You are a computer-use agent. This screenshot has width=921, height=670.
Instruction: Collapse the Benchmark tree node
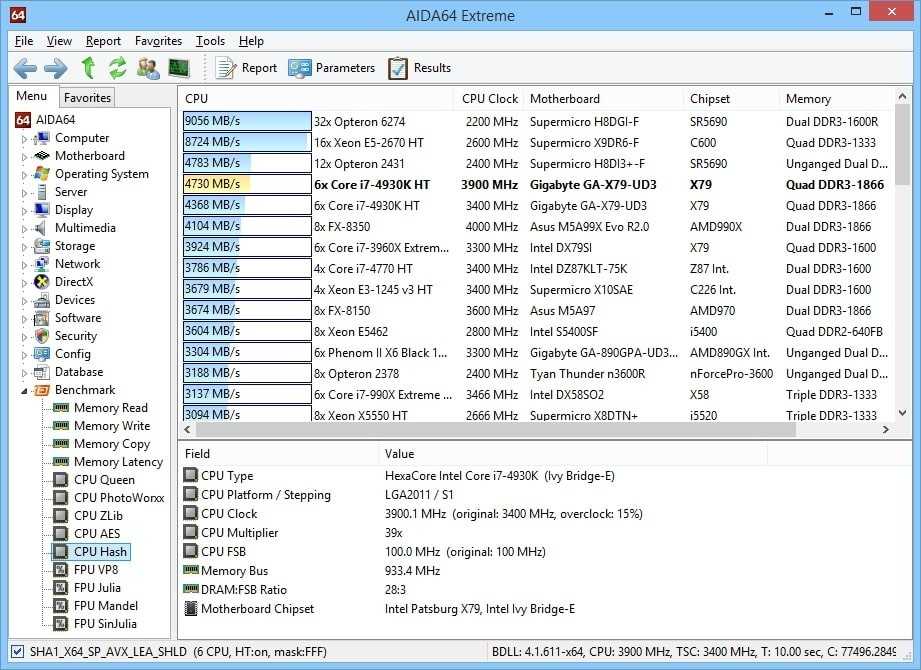coord(25,391)
